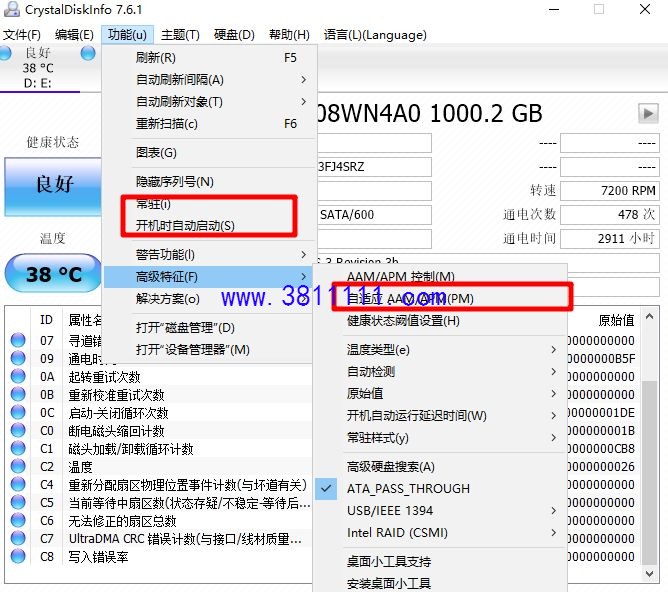This screenshot has width=668, height=592.
Task: Click scrollbar up arrow in attribute list
Action: 649,316
